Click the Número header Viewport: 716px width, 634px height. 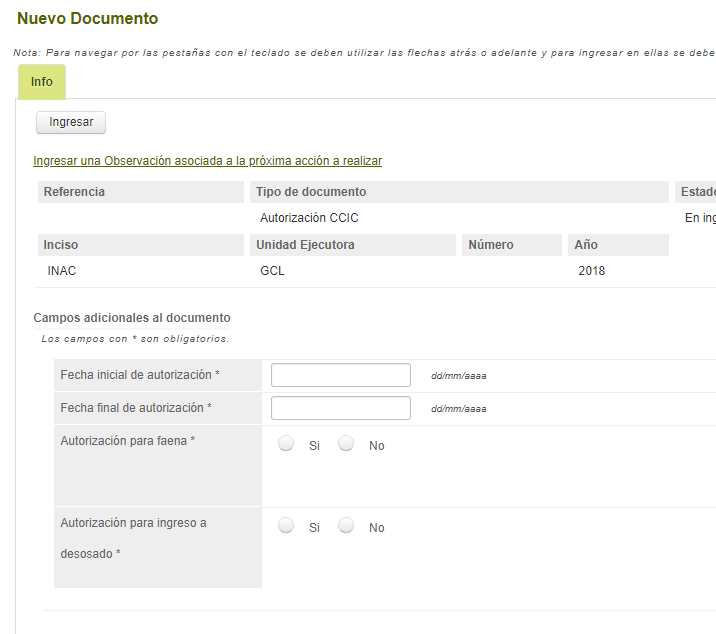(x=511, y=245)
